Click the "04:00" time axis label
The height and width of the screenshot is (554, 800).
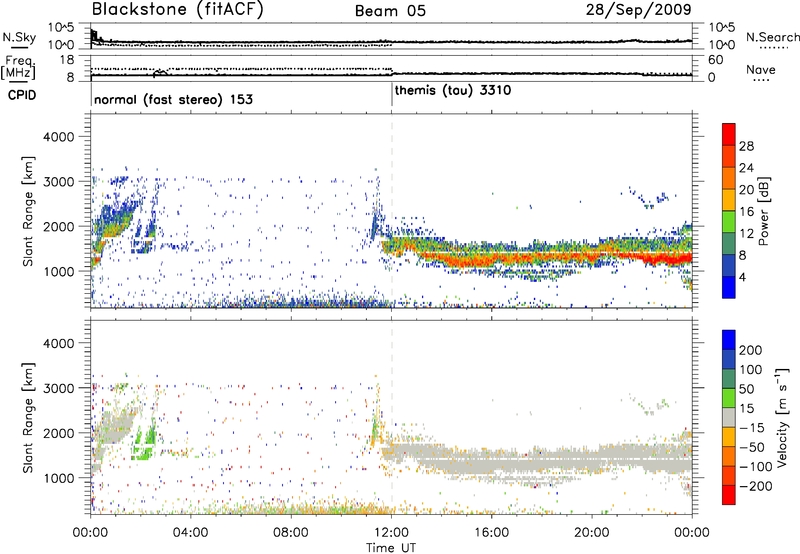[190, 533]
